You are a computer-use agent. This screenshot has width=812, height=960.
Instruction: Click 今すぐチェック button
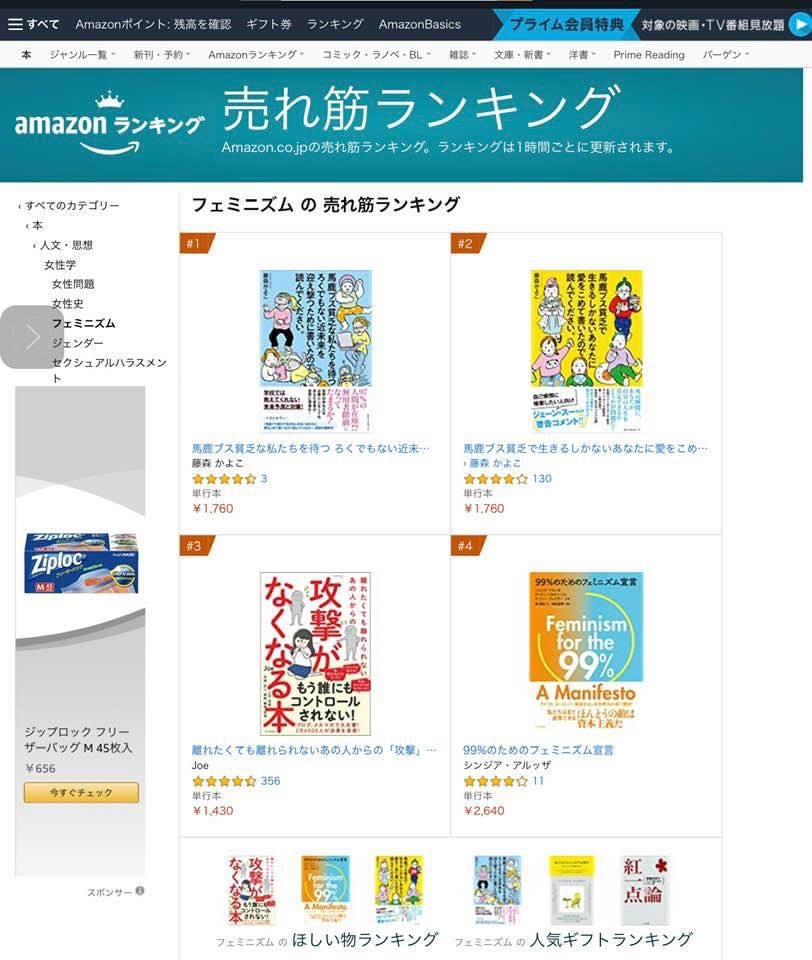pyautogui.click(x=81, y=792)
